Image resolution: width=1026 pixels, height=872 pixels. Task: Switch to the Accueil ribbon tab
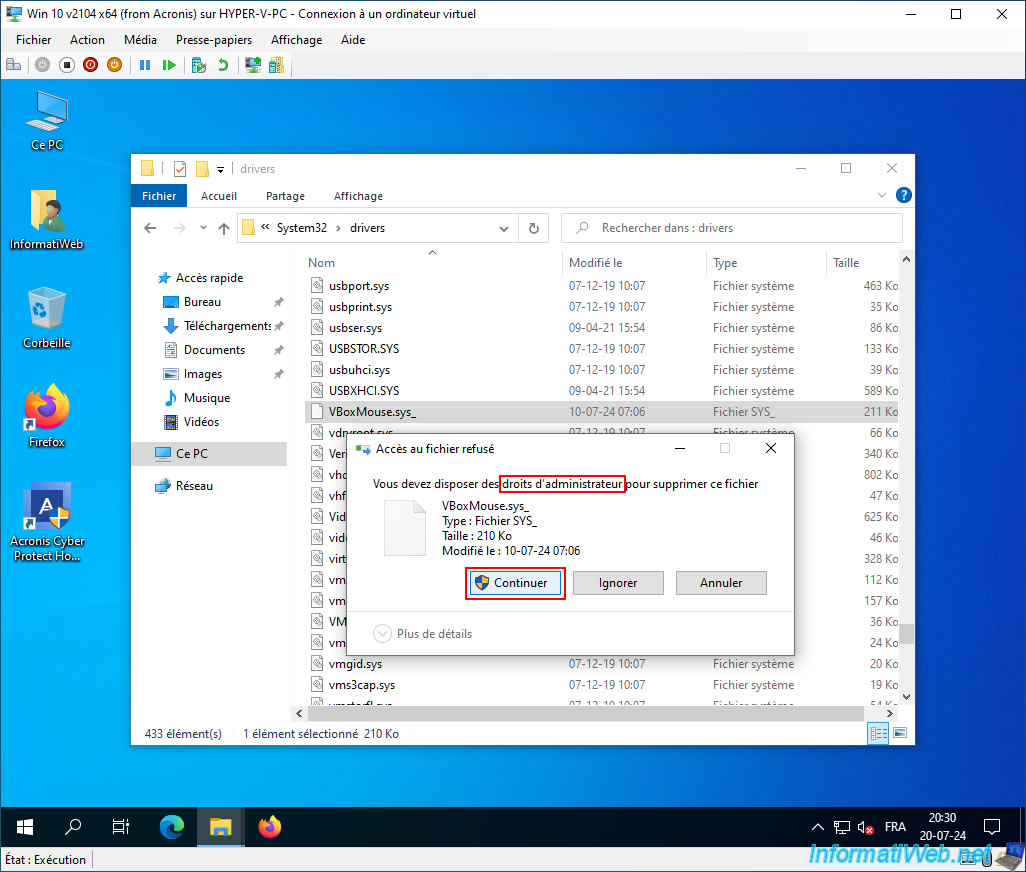click(x=219, y=196)
